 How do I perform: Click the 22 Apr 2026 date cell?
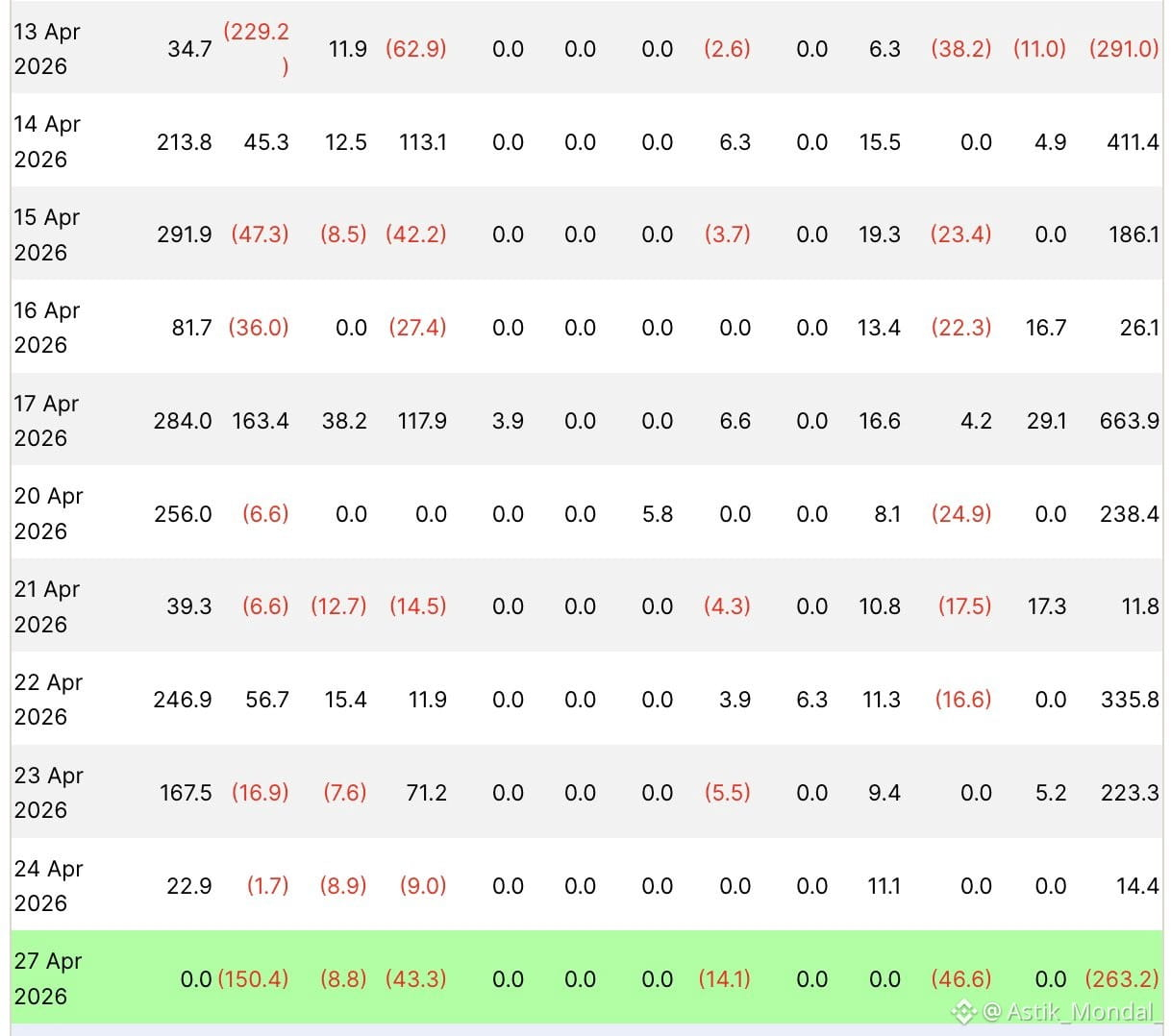click(48, 700)
